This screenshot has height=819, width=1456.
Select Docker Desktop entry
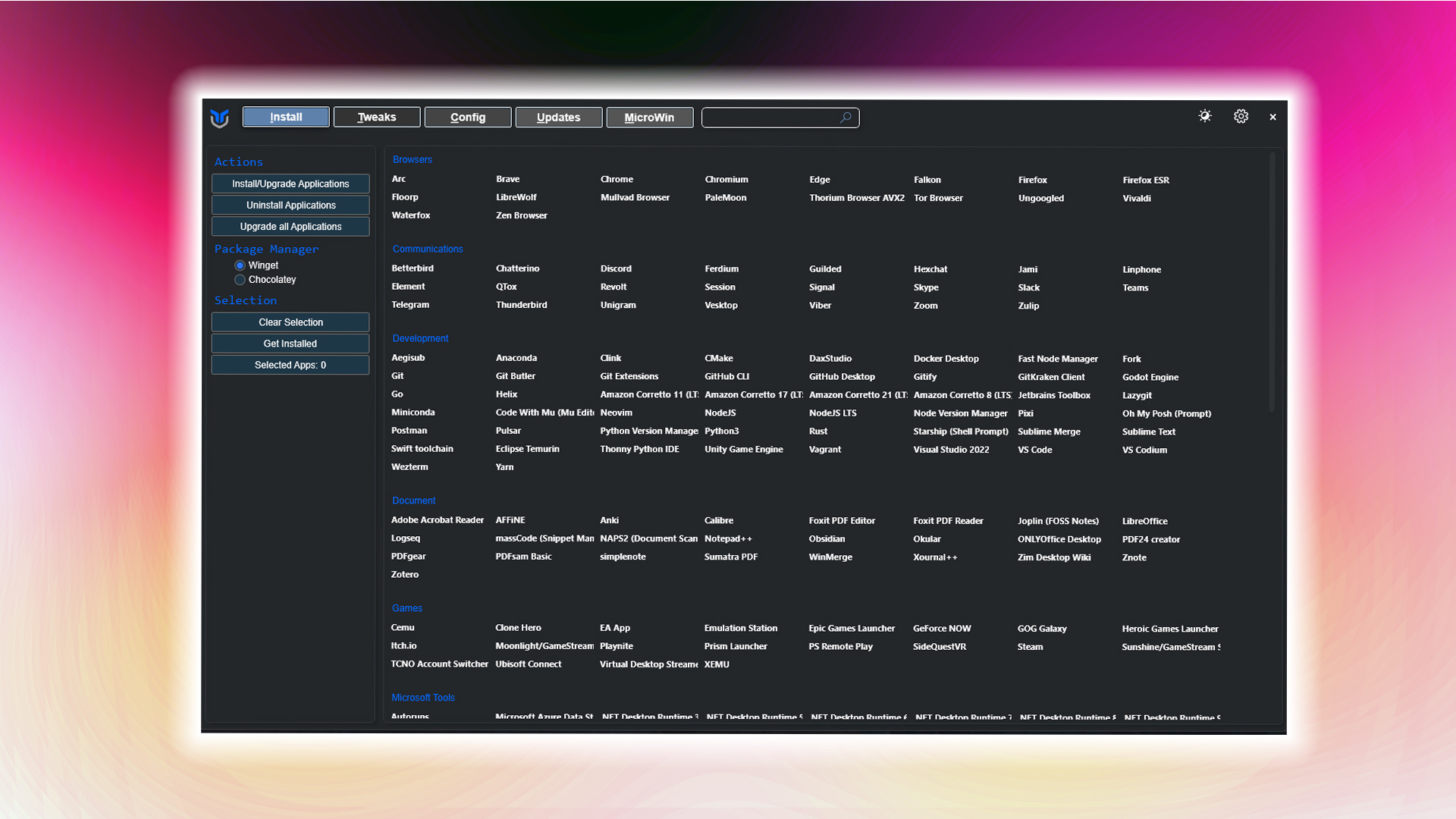coord(946,359)
